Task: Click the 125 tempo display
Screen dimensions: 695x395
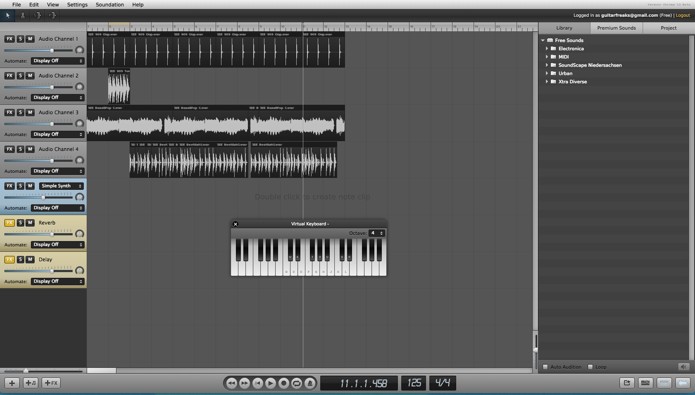Action: pyautogui.click(x=414, y=383)
